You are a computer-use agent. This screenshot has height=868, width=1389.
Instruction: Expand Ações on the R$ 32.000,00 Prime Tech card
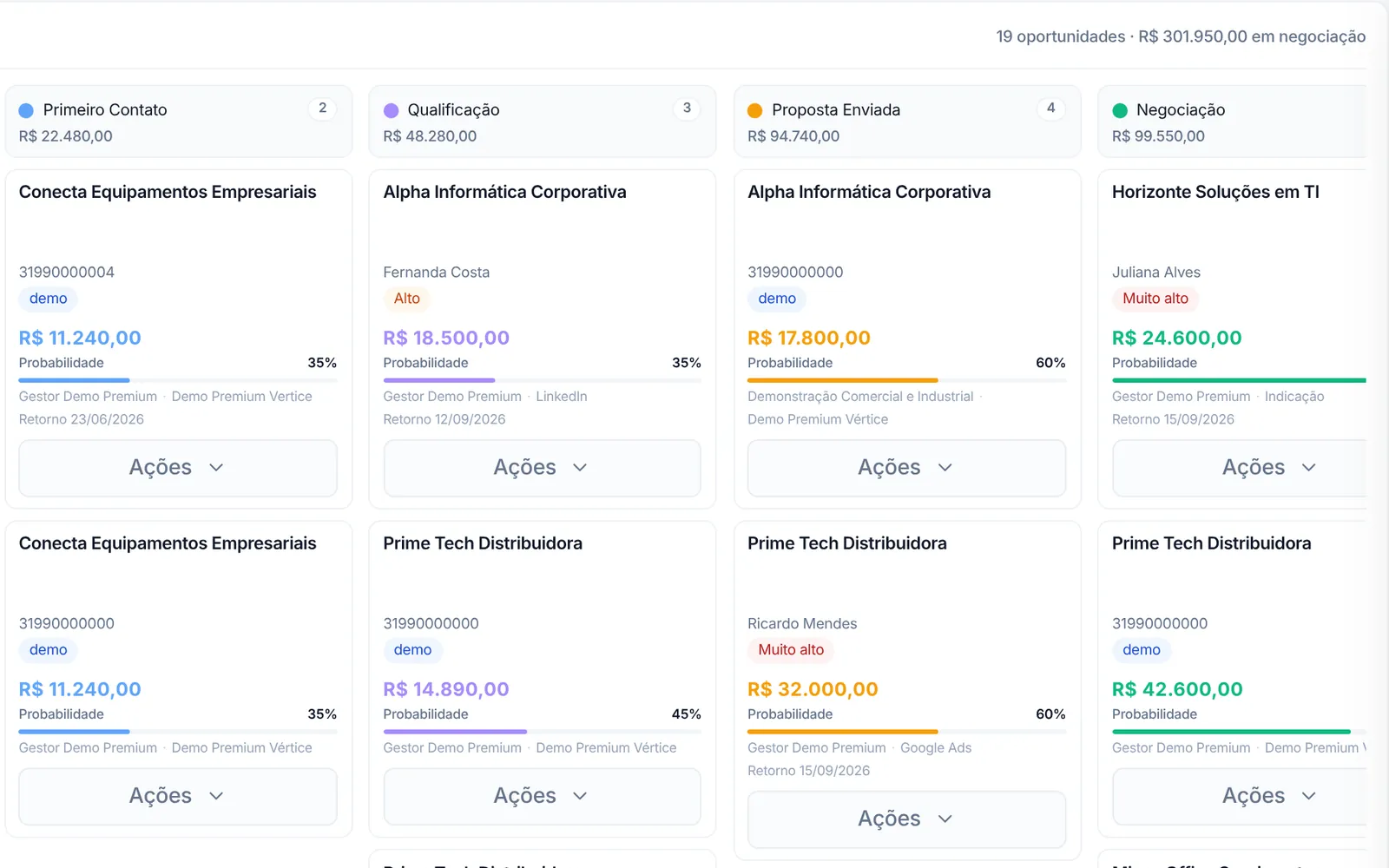point(906,819)
